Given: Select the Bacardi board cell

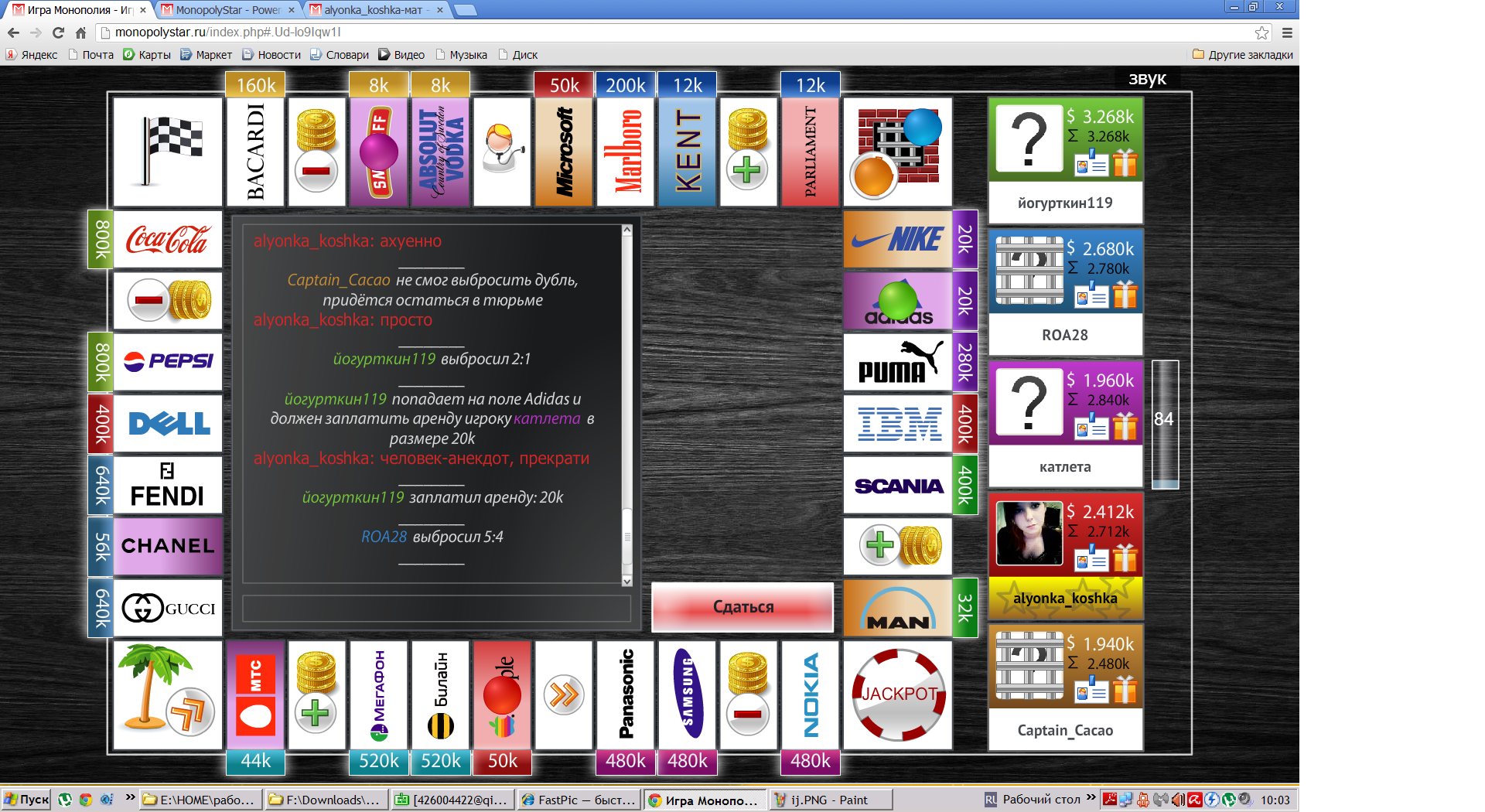Looking at the screenshot, I should tap(255, 152).
